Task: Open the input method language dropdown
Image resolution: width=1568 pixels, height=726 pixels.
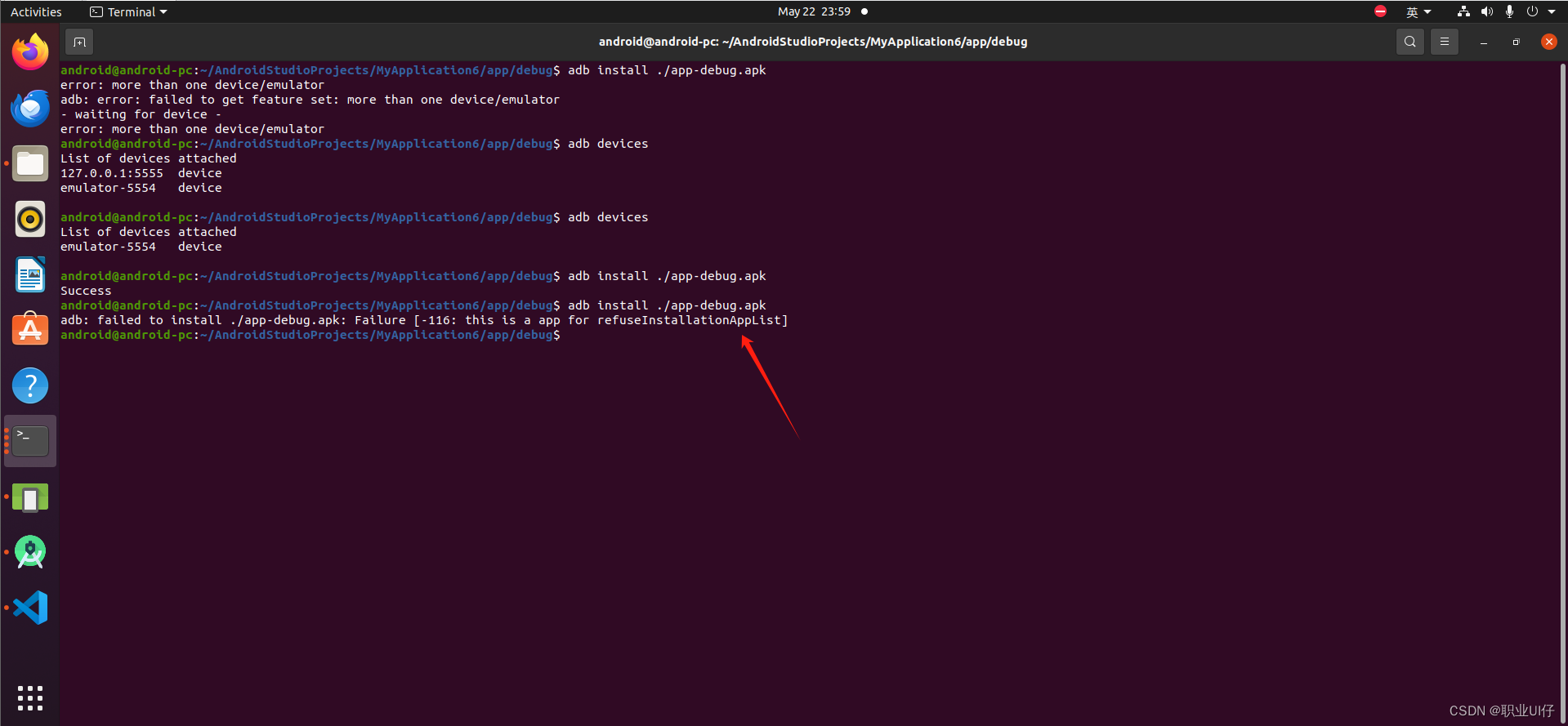Action: [x=1418, y=11]
